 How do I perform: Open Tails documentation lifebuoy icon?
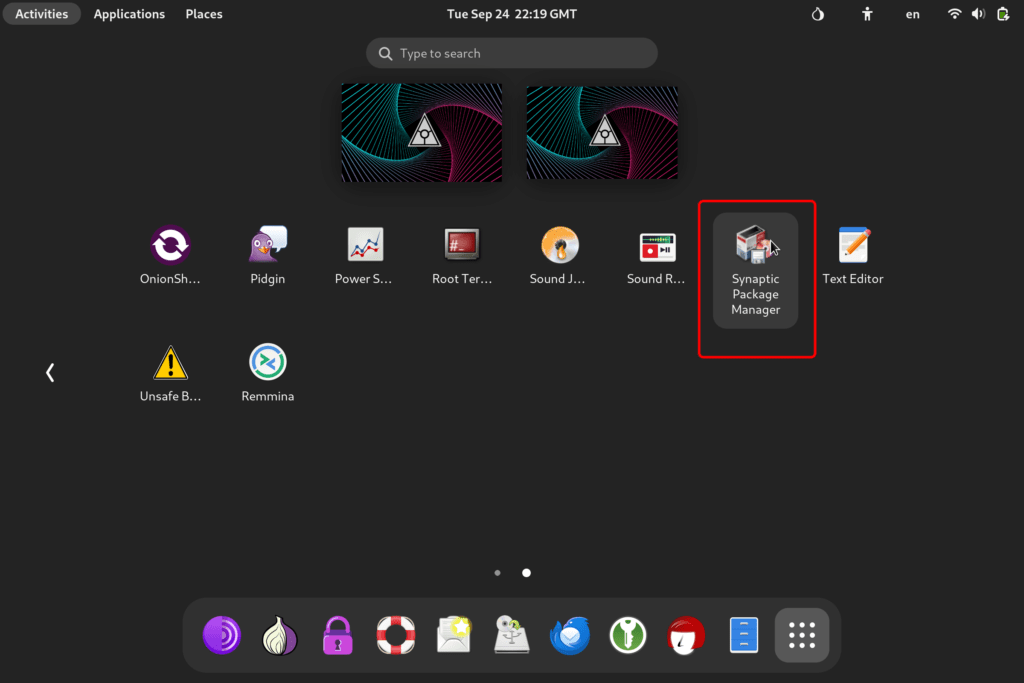pyautogui.click(x=396, y=635)
